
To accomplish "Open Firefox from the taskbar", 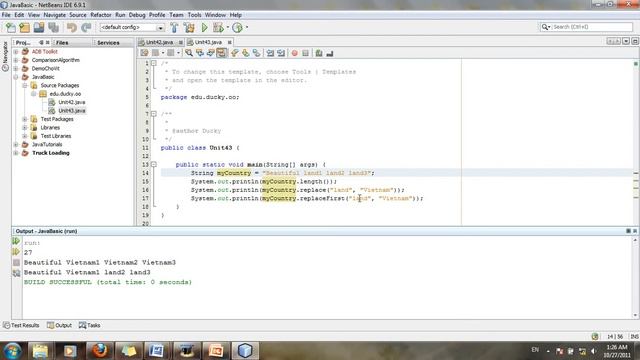I will coord(100,351).
